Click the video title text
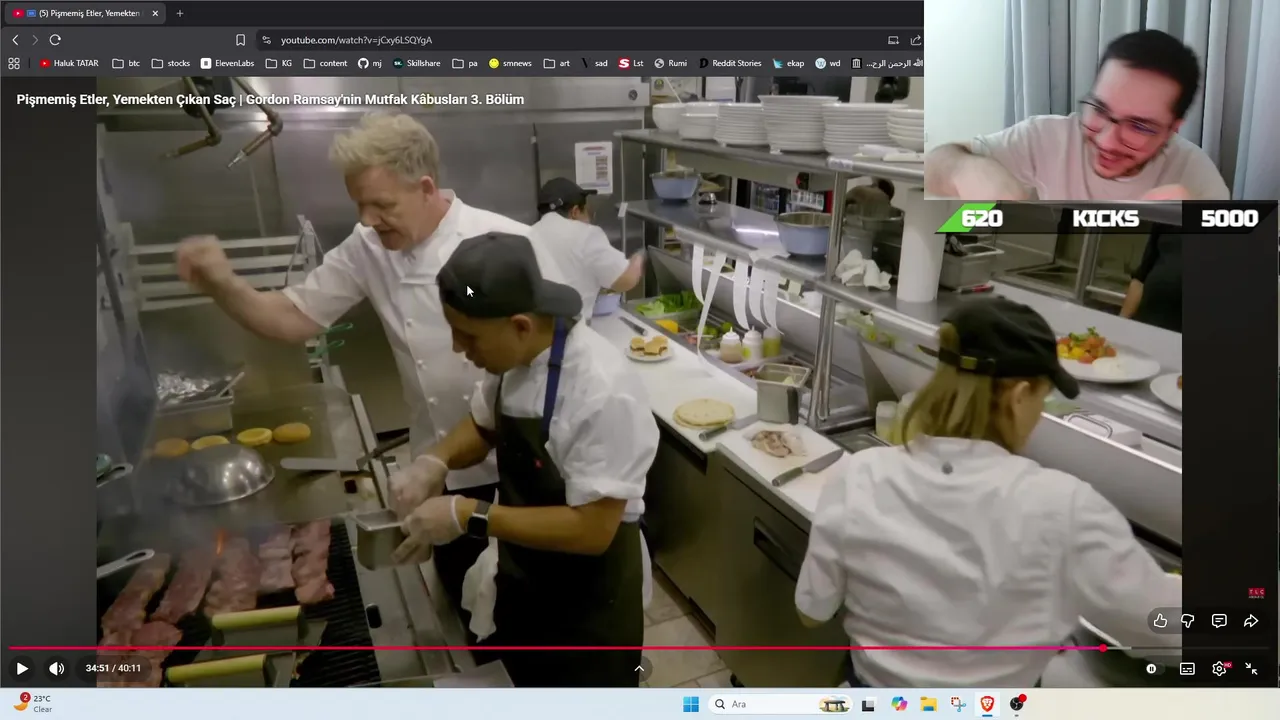 coord(270,99)
